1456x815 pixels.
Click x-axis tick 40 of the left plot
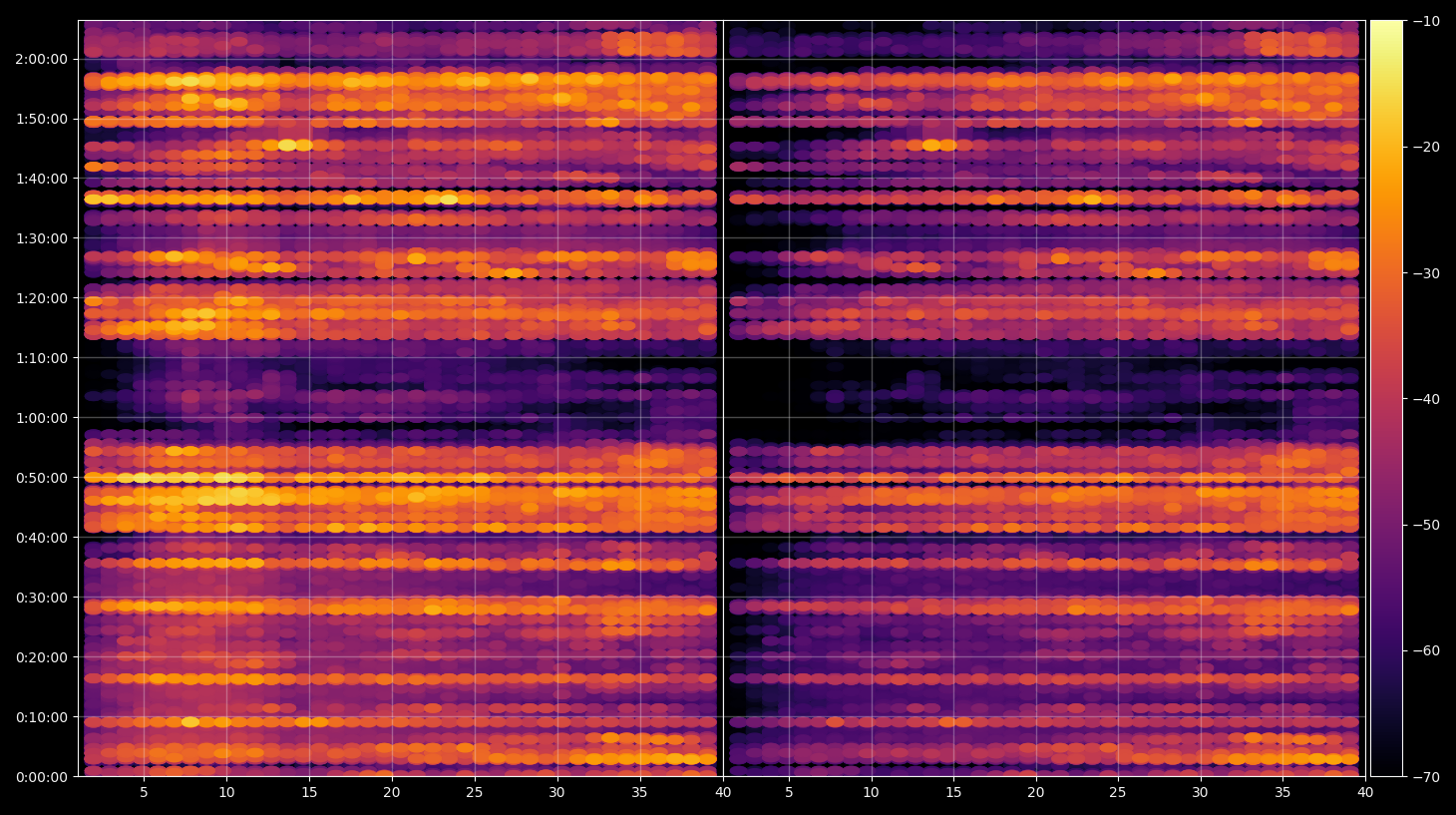[722, 793]
